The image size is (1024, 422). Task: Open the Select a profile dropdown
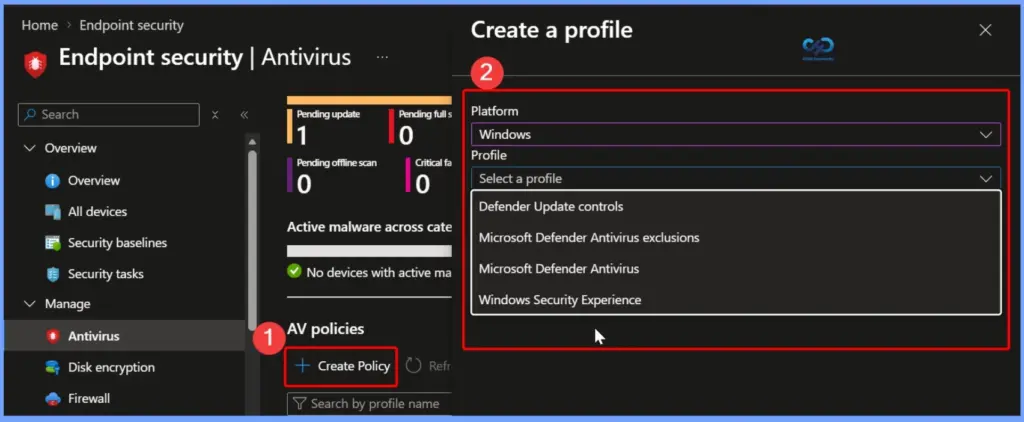(736, 178)
